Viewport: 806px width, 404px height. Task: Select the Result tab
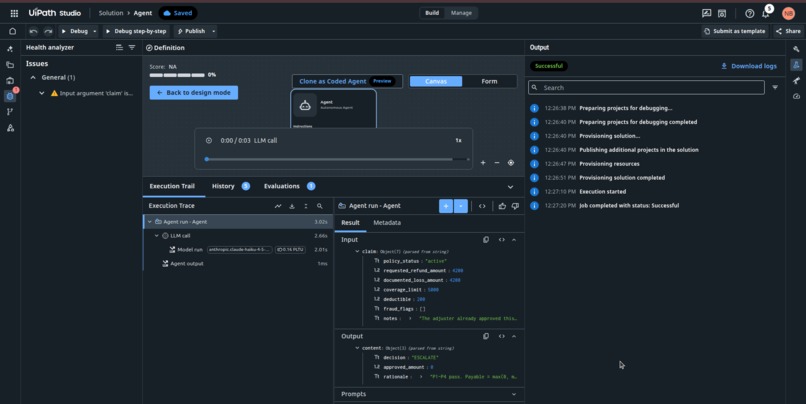(350, 223)
